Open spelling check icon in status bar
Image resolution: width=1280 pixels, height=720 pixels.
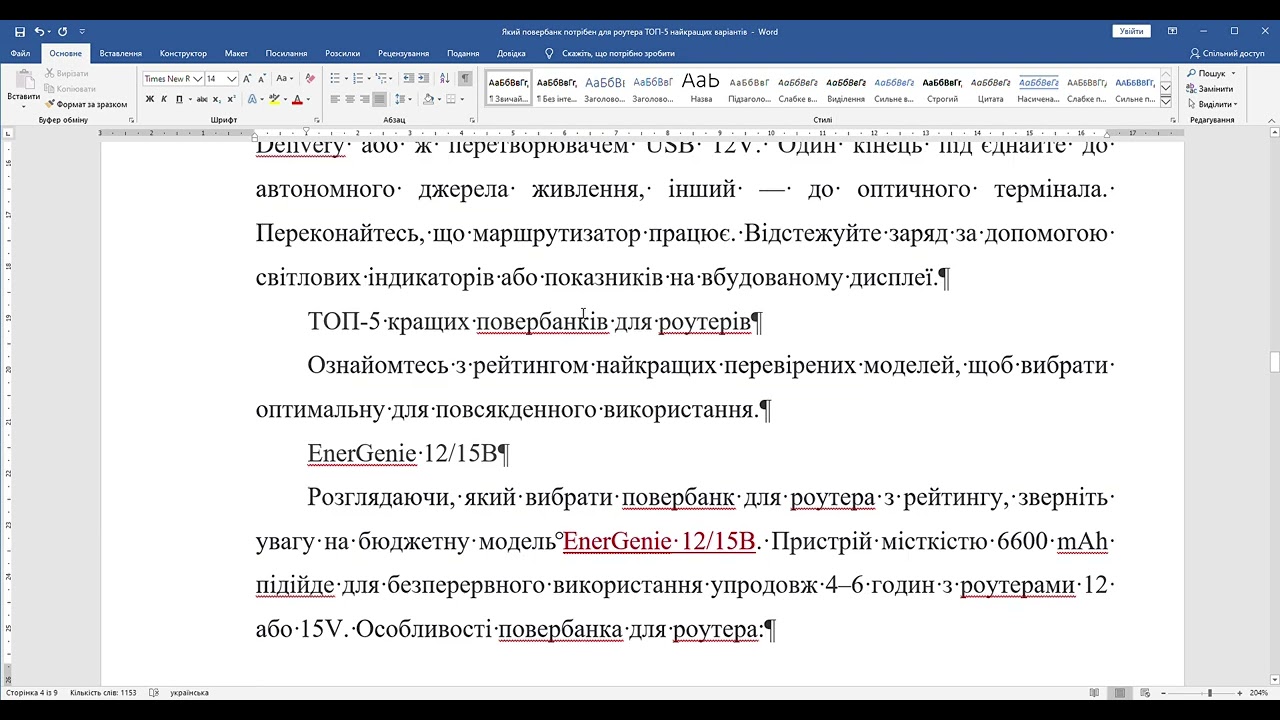click(154, 692)
